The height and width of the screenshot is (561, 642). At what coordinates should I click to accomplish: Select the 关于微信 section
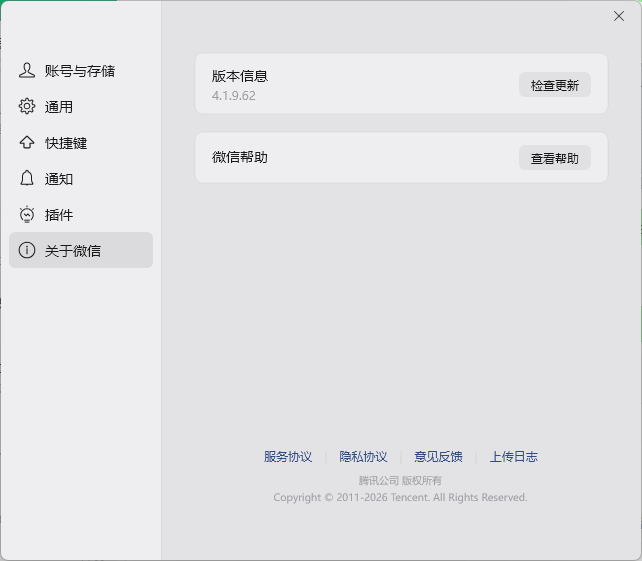click(x=81, y=250)
